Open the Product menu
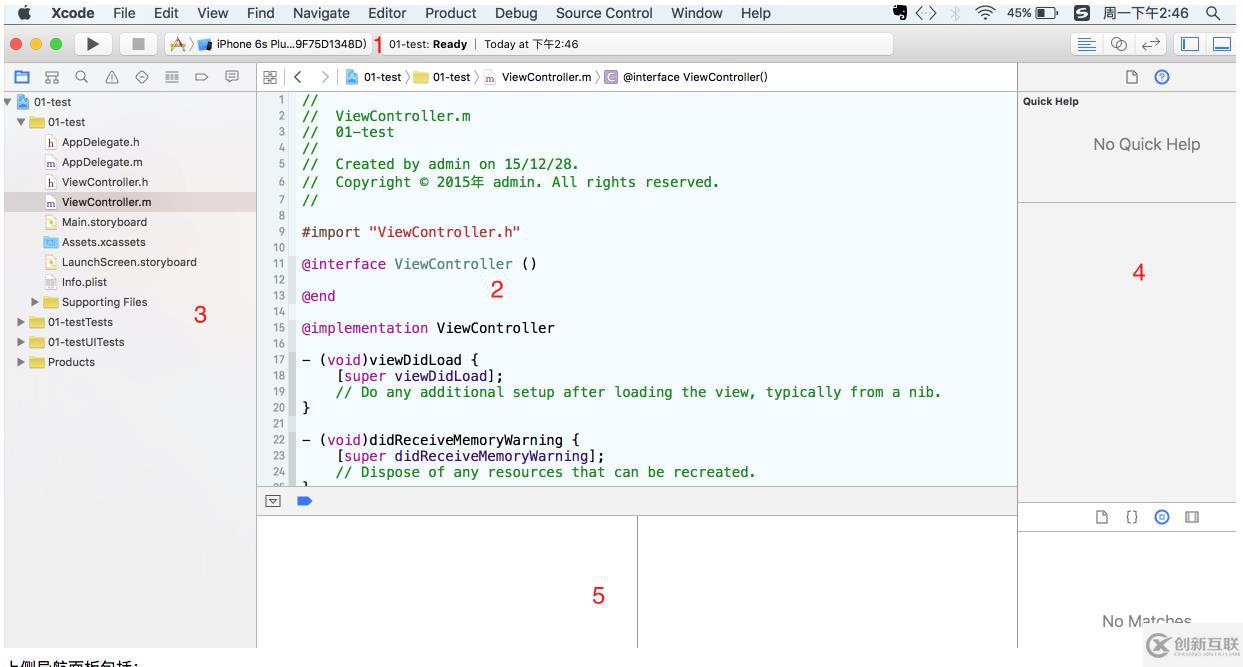Image resolution: width=1243 pixels, height=667 pixels. [x=450, y=13]
